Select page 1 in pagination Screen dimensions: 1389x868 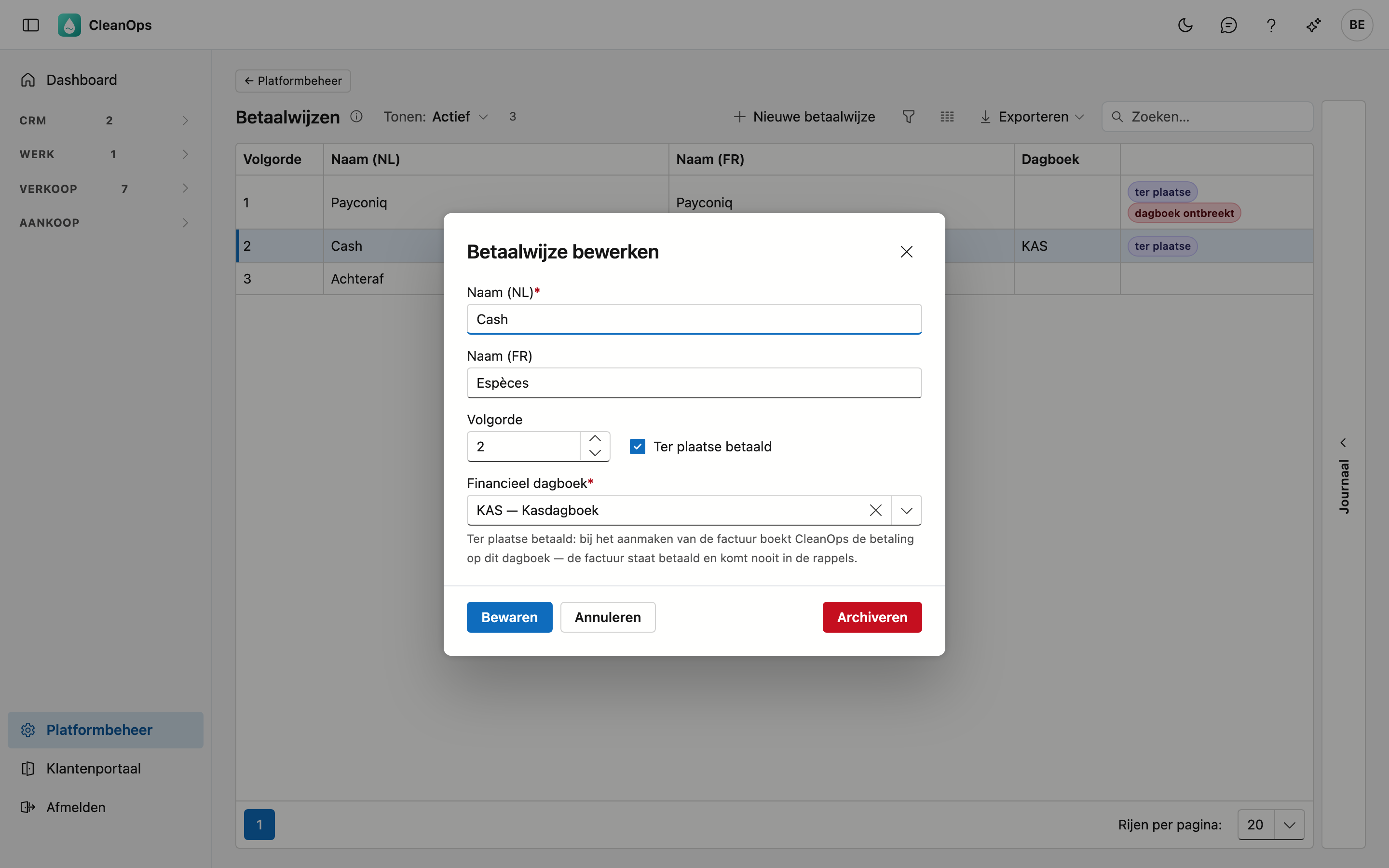pos(259,825)
